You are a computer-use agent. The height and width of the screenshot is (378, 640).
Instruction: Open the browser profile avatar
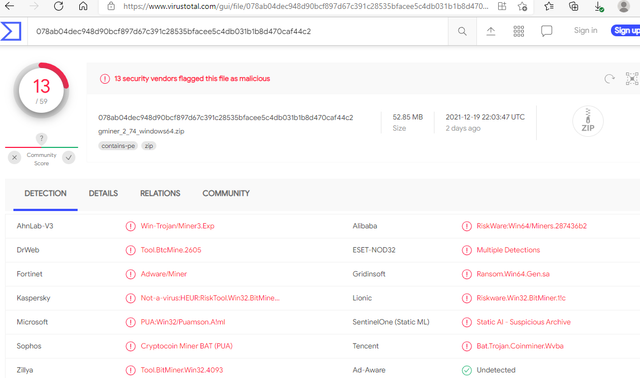click(x=623, y=6)
